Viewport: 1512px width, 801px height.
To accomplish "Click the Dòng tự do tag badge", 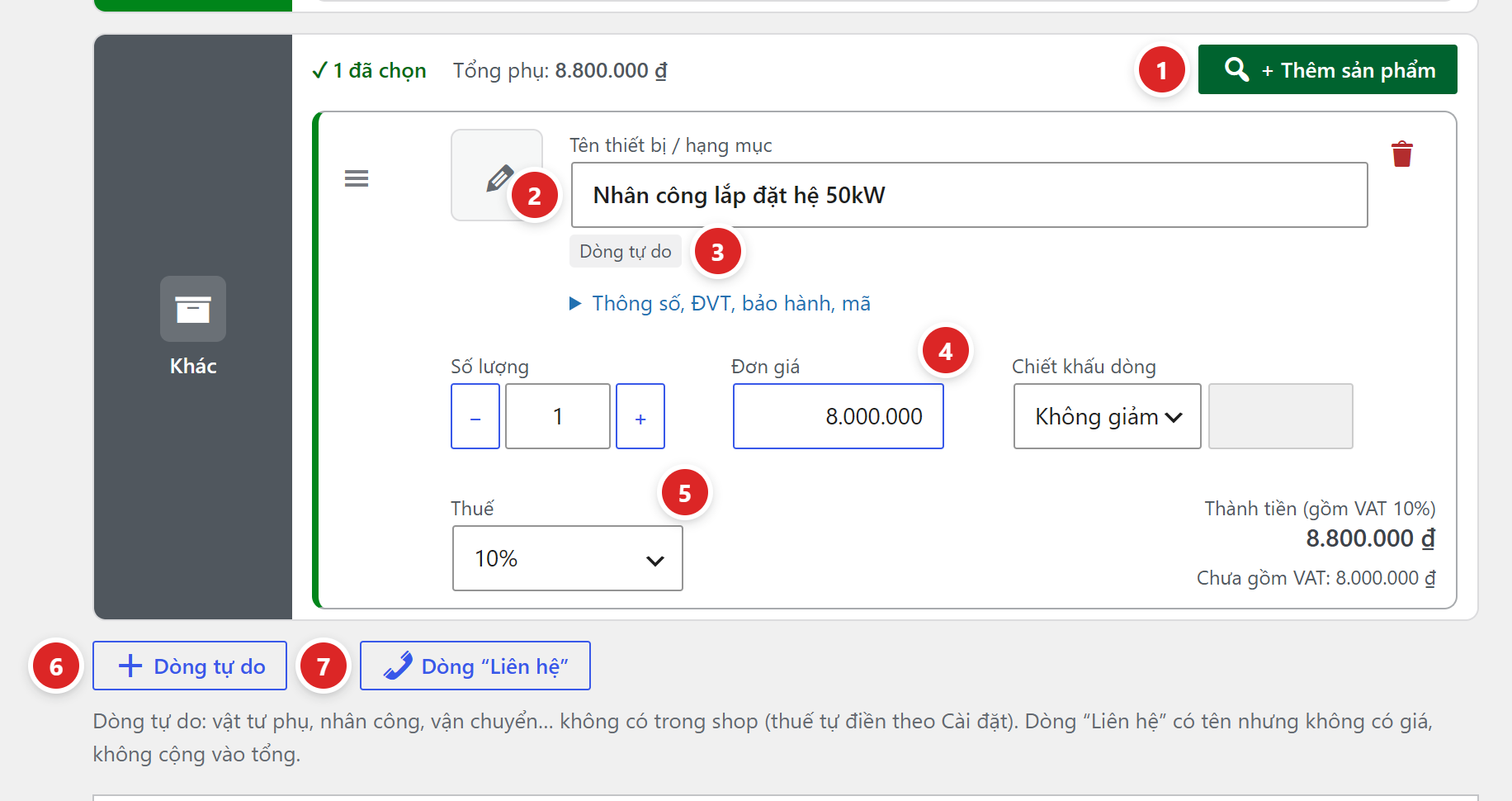I will [626, 251].
